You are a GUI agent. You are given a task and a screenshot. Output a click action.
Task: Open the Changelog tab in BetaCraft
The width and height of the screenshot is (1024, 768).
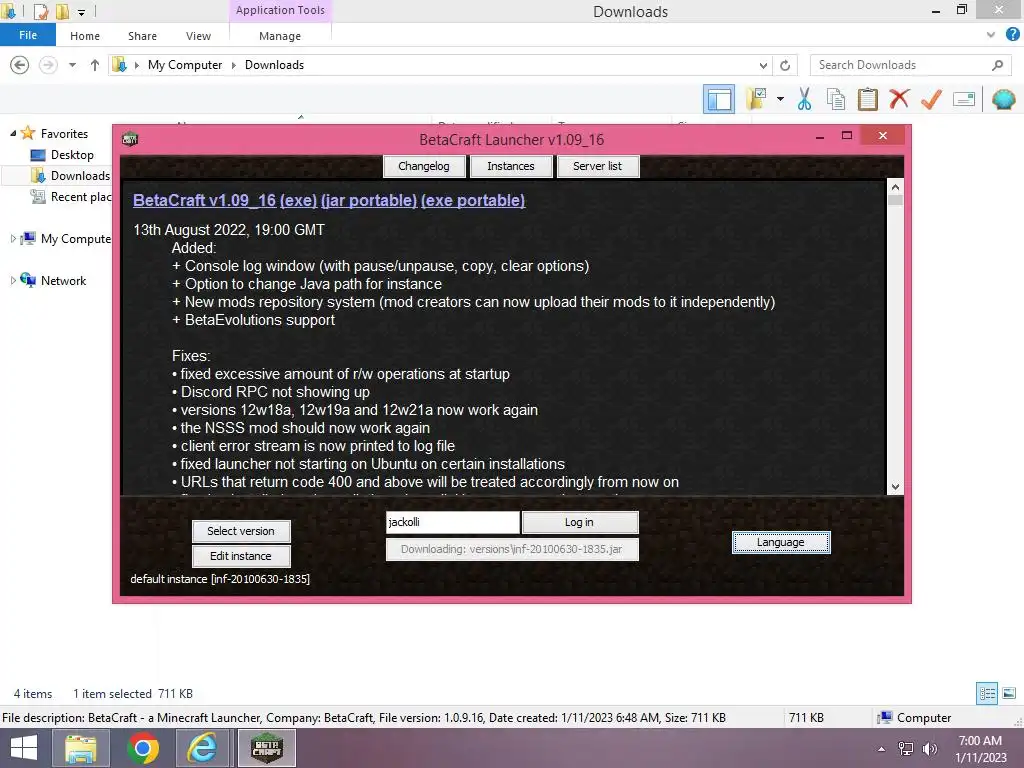pos(424,166)
